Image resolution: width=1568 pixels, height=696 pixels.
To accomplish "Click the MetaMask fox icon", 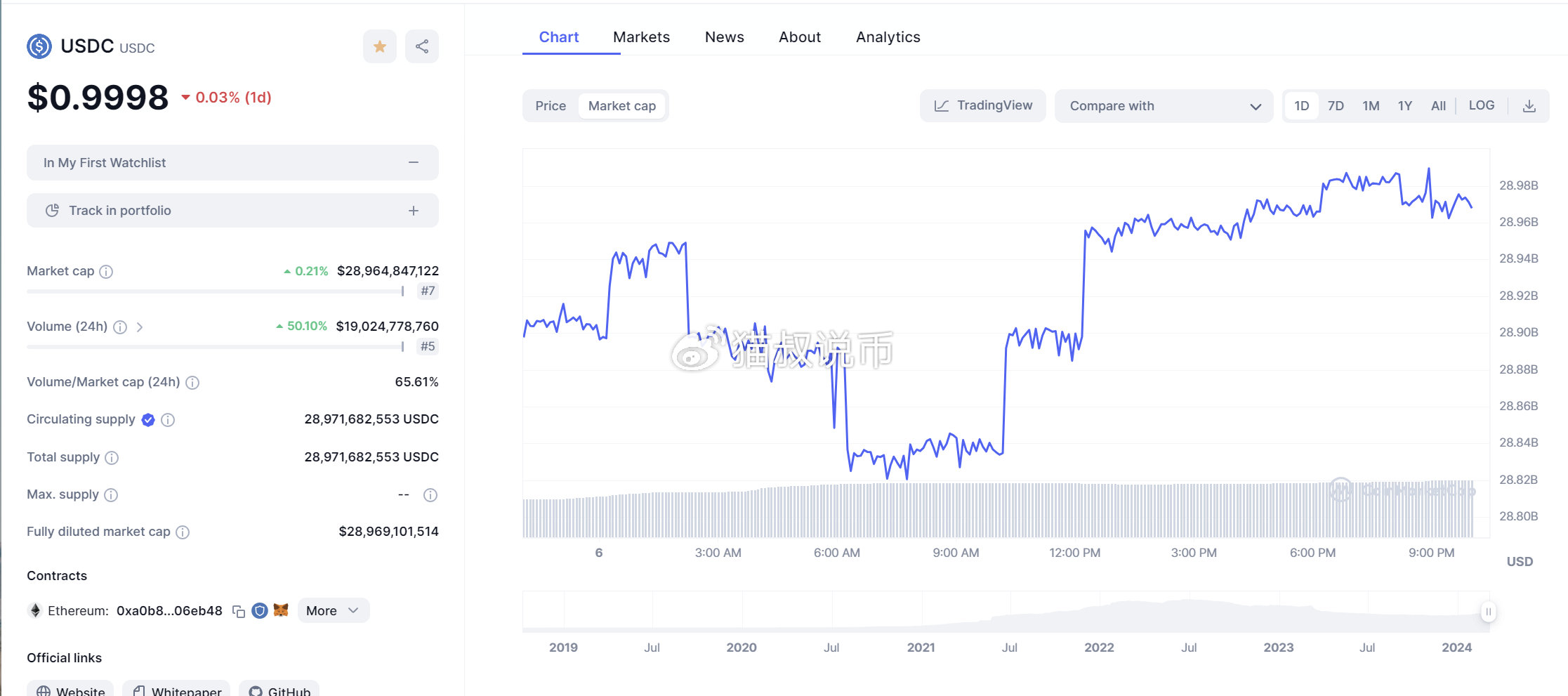I will point(281,610).
